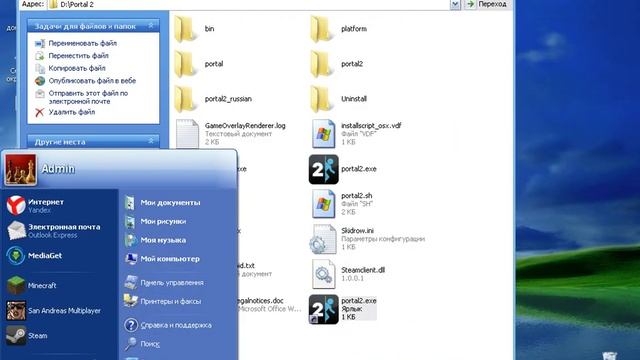Image resolution: width=640 pixels, height=360 pixels.
Task: Click the address field D:\Portal 2
Action: 249,4
